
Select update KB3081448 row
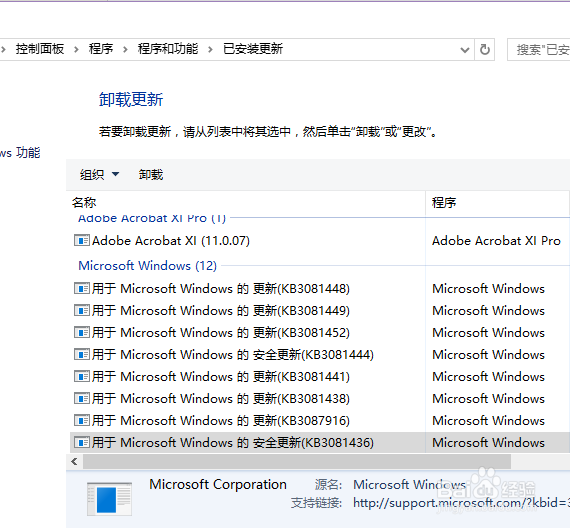pos(320,288)
